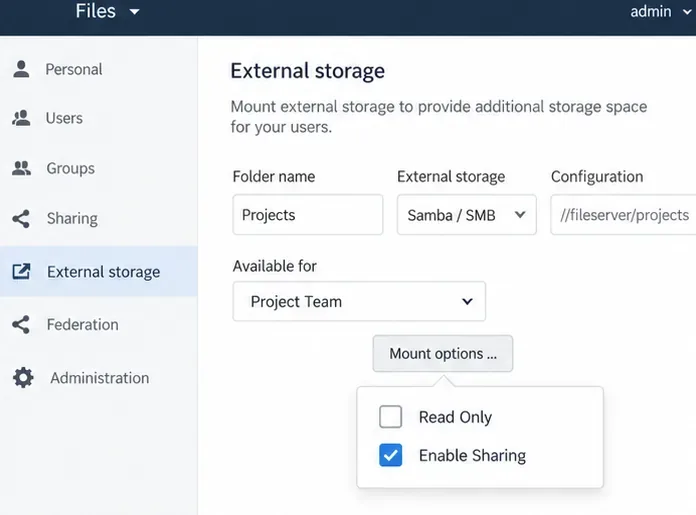Viewport: 696px width, 515px height.
Task: Click the admin username in header
Action: click(651, 12)
